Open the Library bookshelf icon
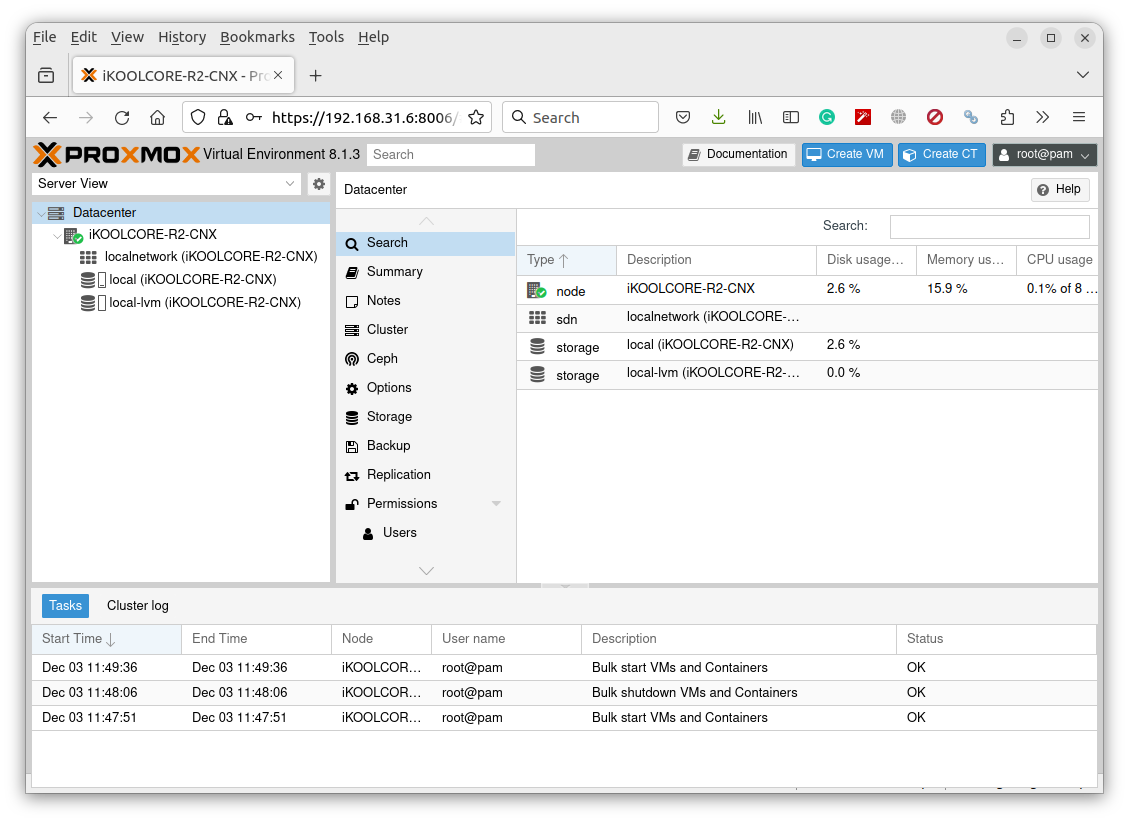This screenshot has height=822, width=1129. pyautogui.click(x=755, y=117)
